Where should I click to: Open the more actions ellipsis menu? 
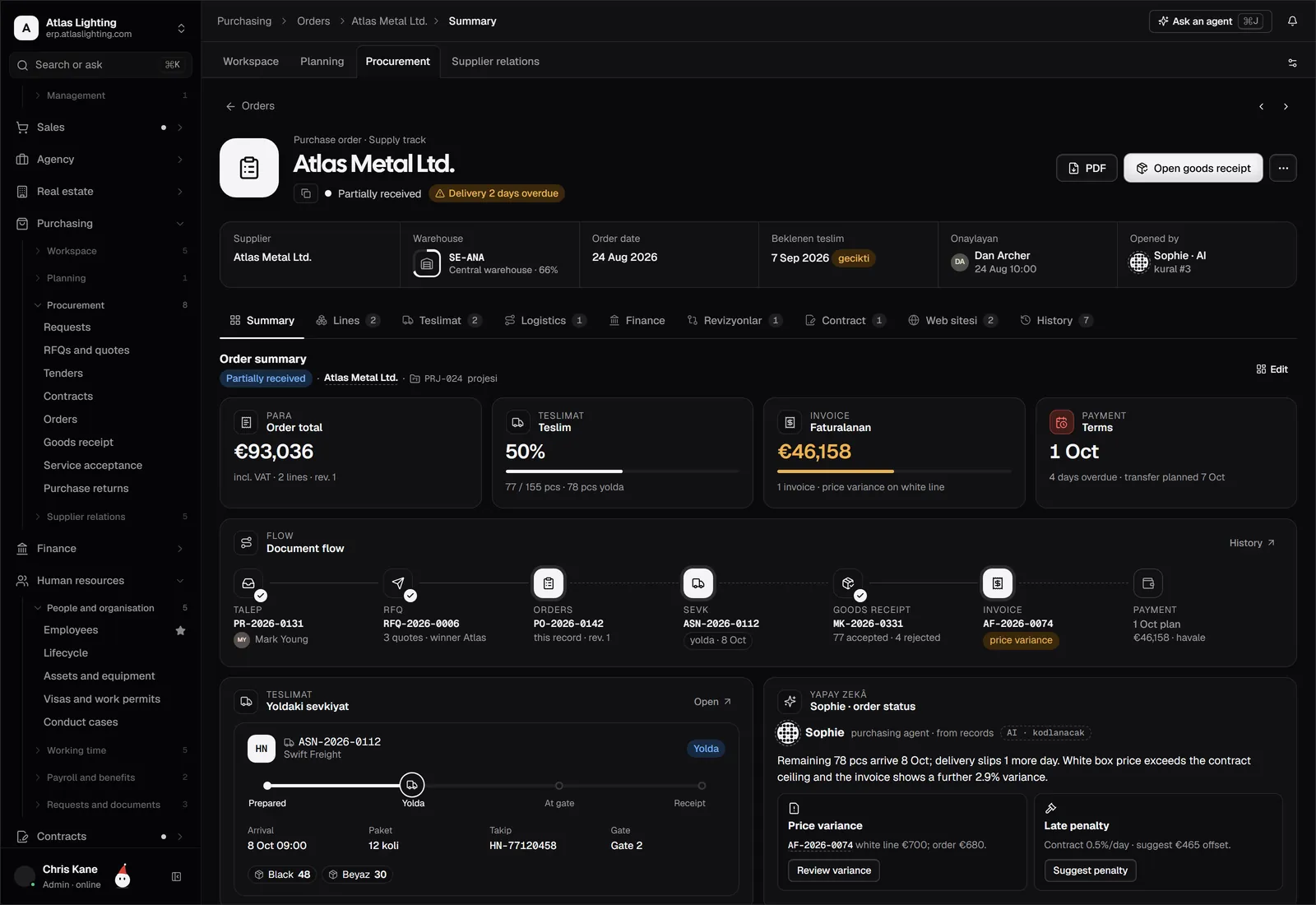(x=1283, y=168)
